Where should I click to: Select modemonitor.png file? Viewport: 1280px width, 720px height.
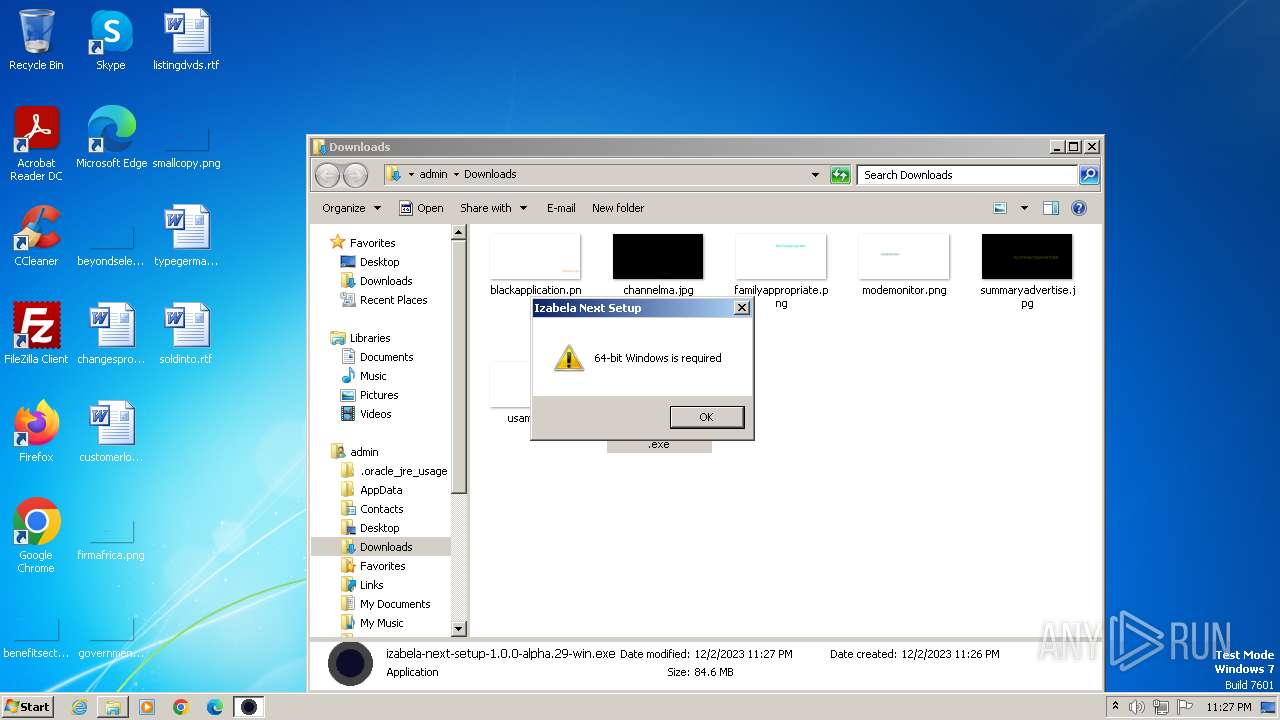[904, 264]
